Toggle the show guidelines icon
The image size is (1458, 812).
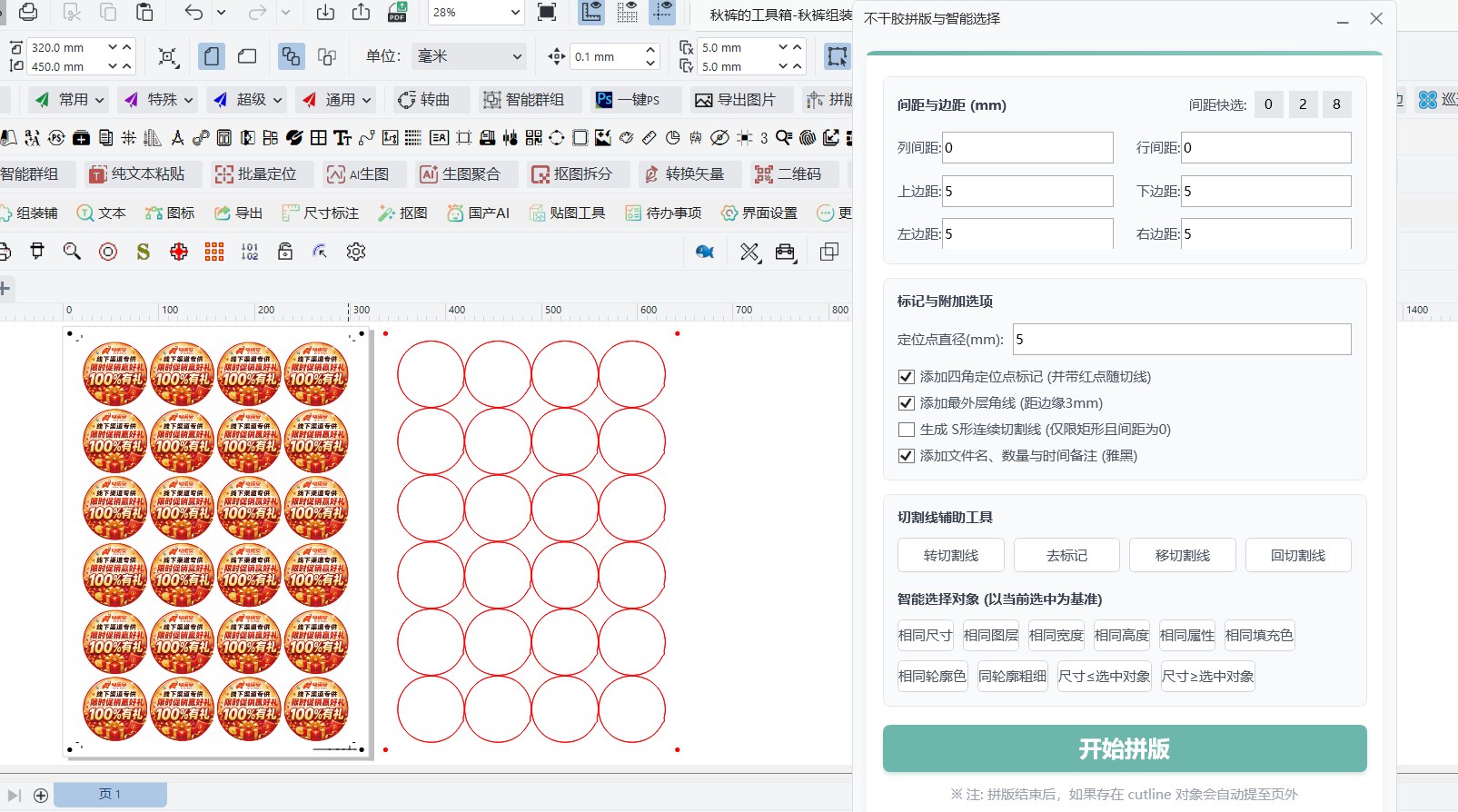(663, 12)
